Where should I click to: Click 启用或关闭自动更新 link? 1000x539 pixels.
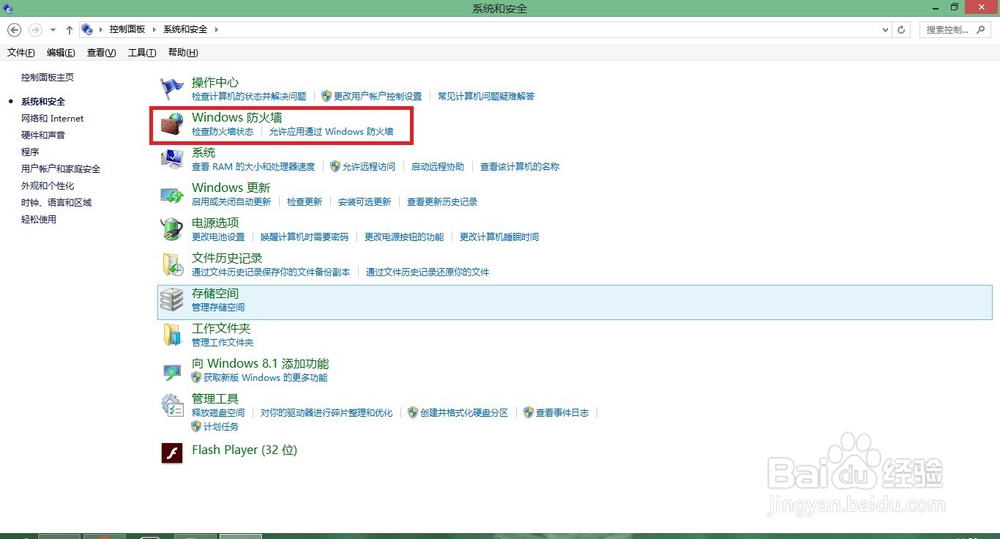pyautogui.click(x=232, y=202)
